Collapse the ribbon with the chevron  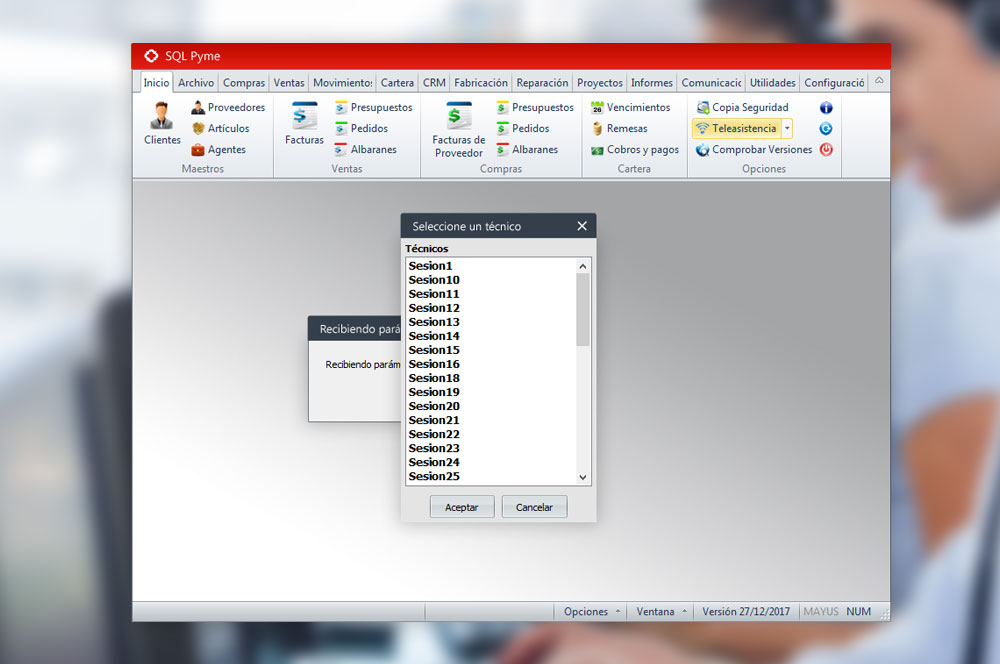point(879,81)
